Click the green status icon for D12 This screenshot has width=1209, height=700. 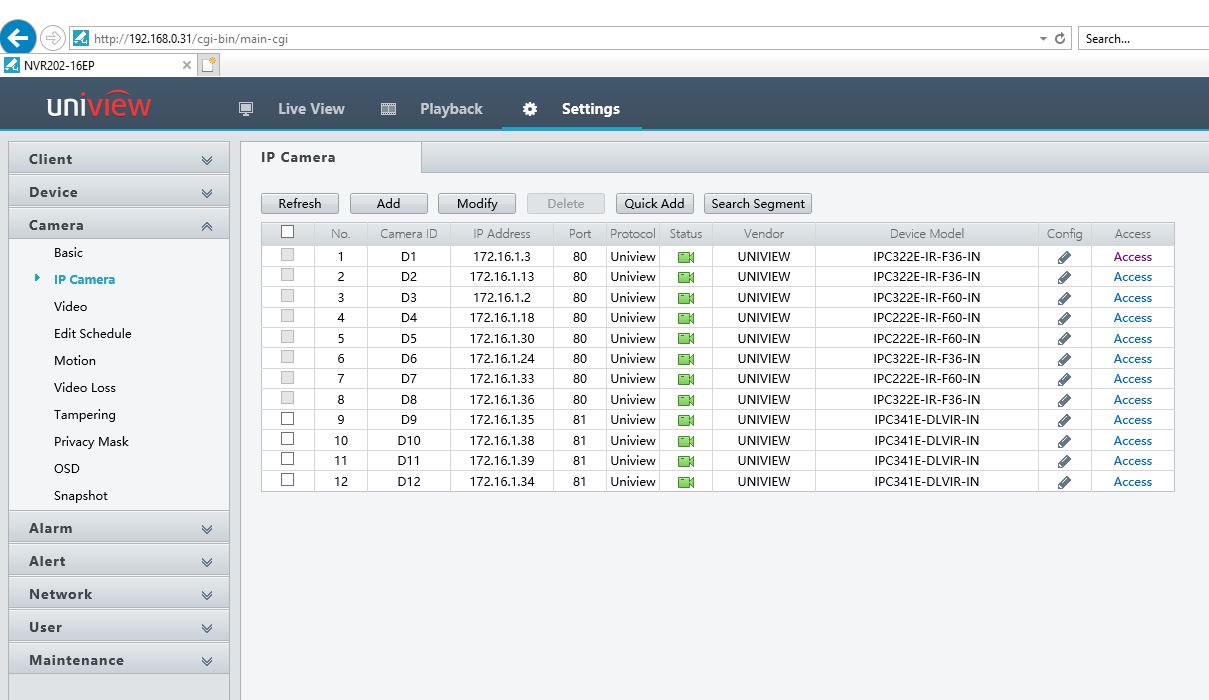coord(686,482)
